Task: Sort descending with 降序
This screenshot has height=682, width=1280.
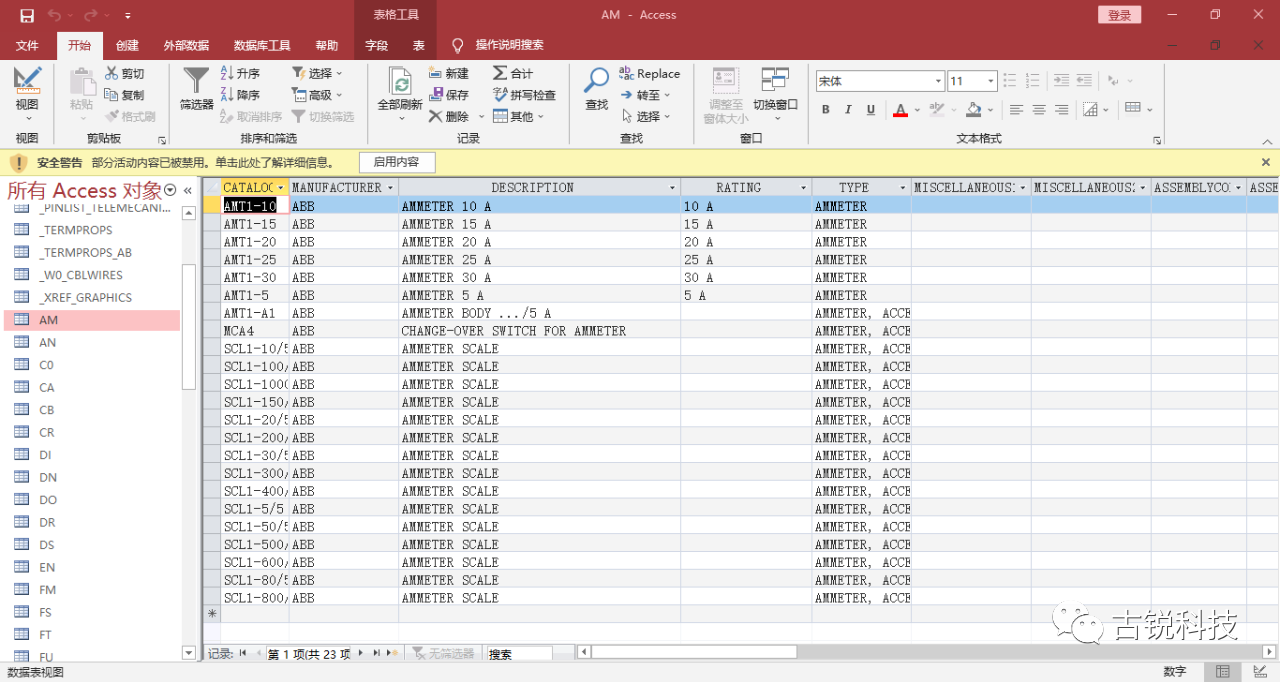Action: pyautogui.click(x=240, y=95)
